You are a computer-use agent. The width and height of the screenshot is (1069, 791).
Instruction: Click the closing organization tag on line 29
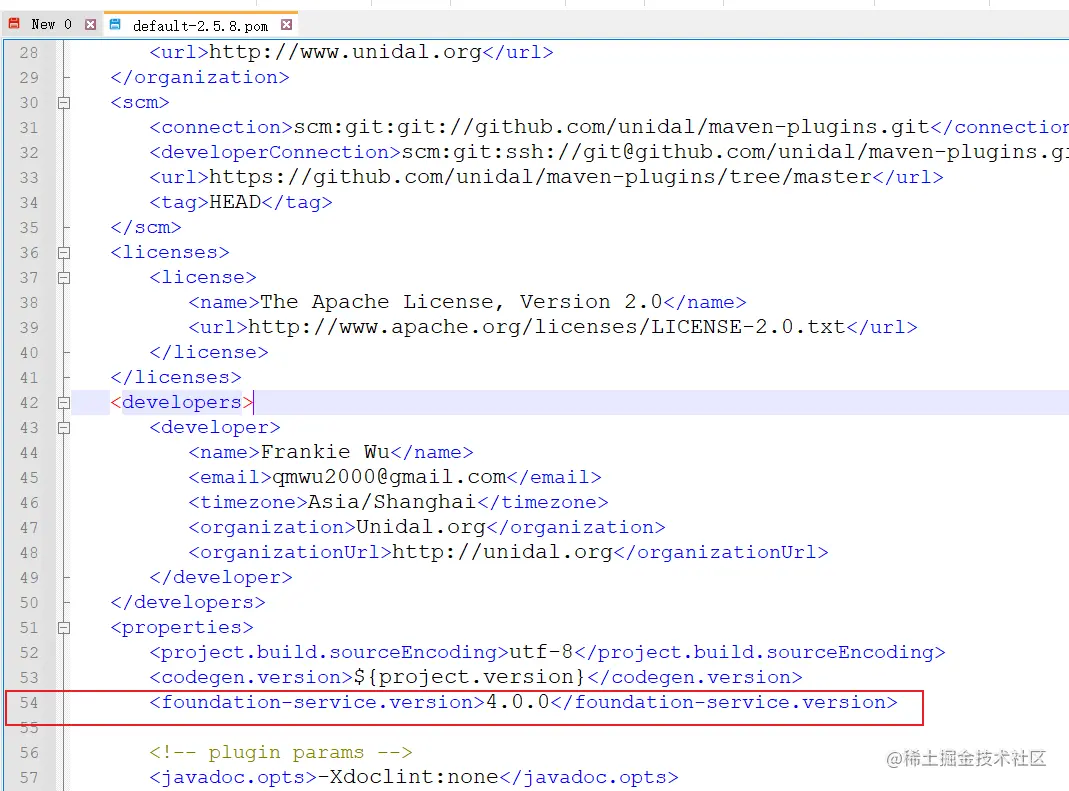coord(200,77)
